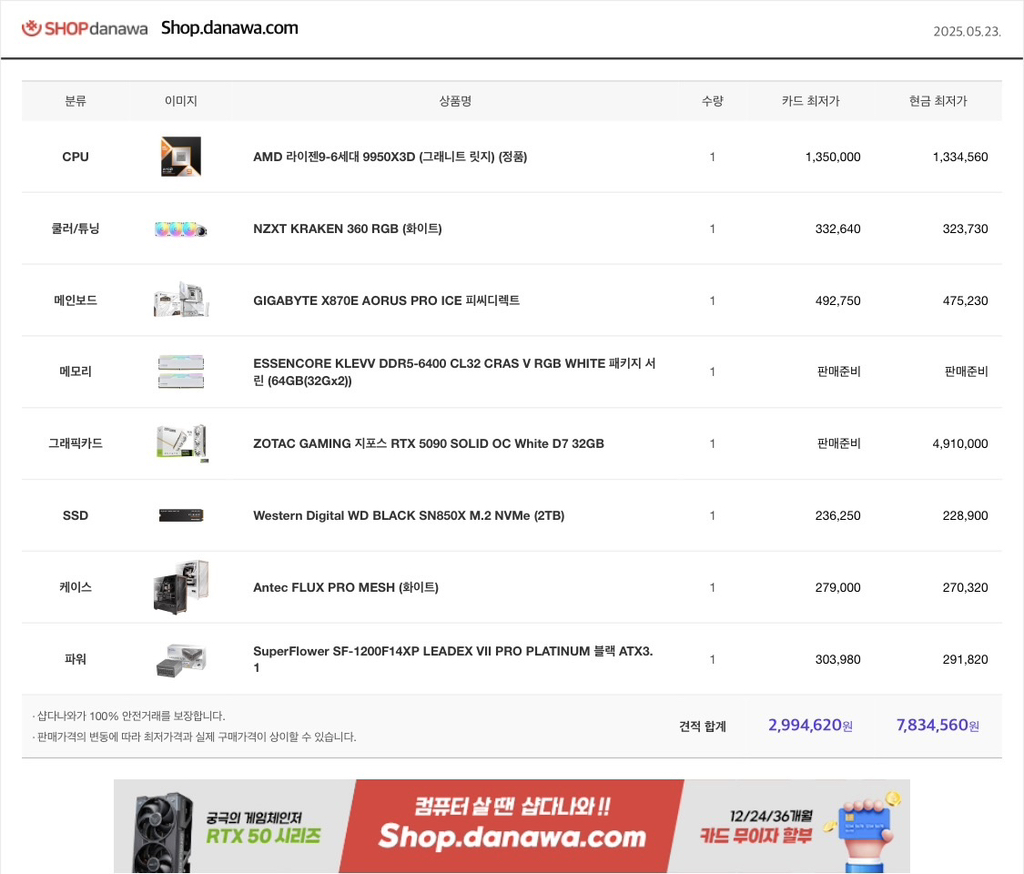Click the 이미지 column header
The width and height of the screenshot is (1024, 874).
click(181, 101)
